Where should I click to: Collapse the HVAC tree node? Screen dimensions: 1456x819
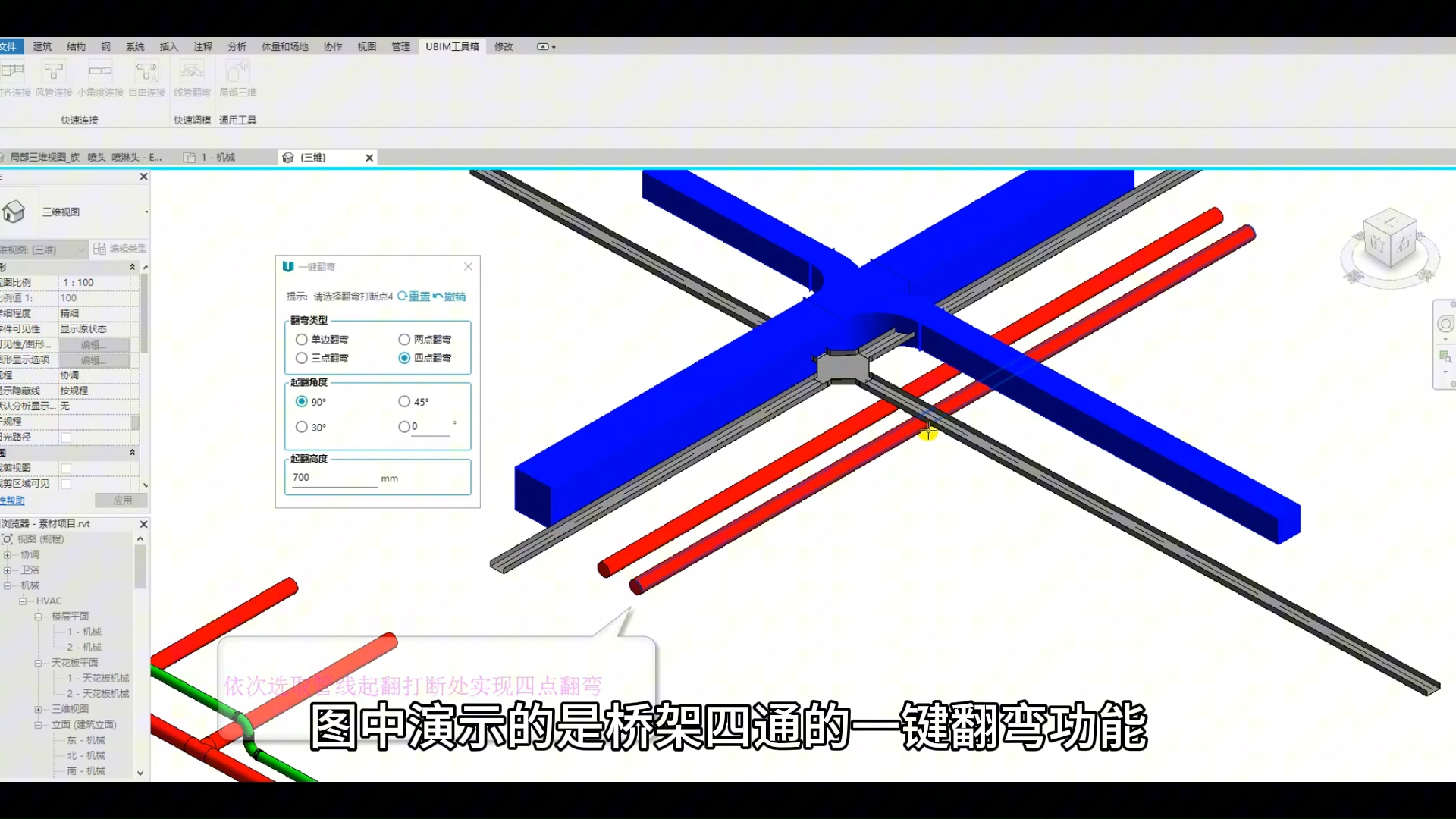point(23,601)
